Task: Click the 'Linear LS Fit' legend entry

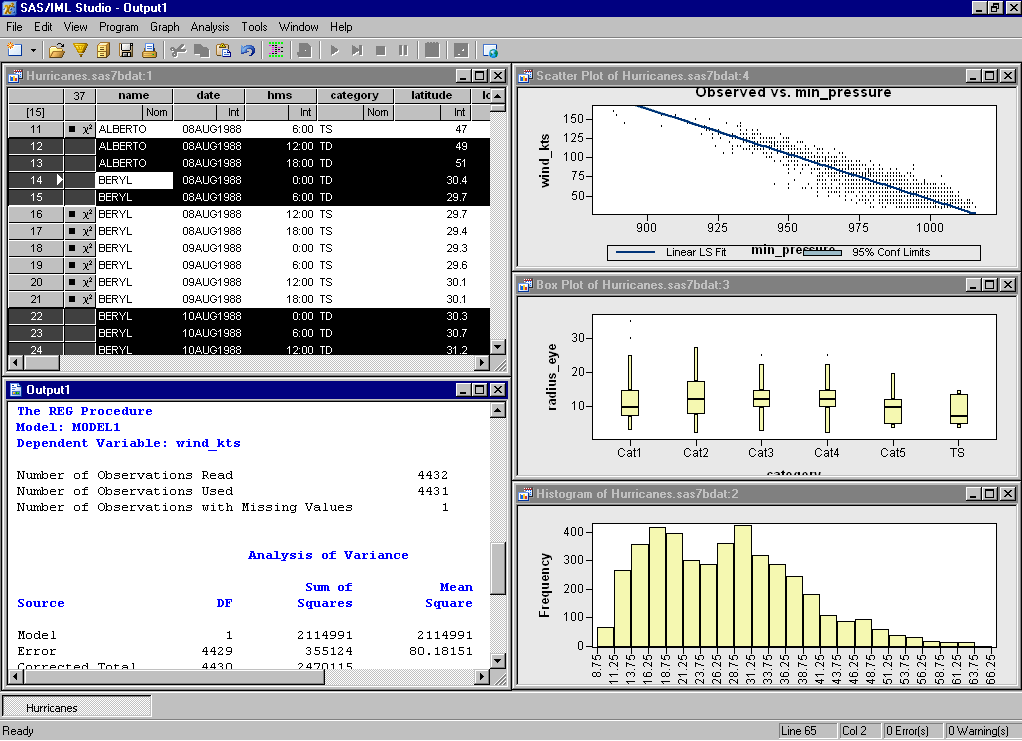Action: pos(671,252)
